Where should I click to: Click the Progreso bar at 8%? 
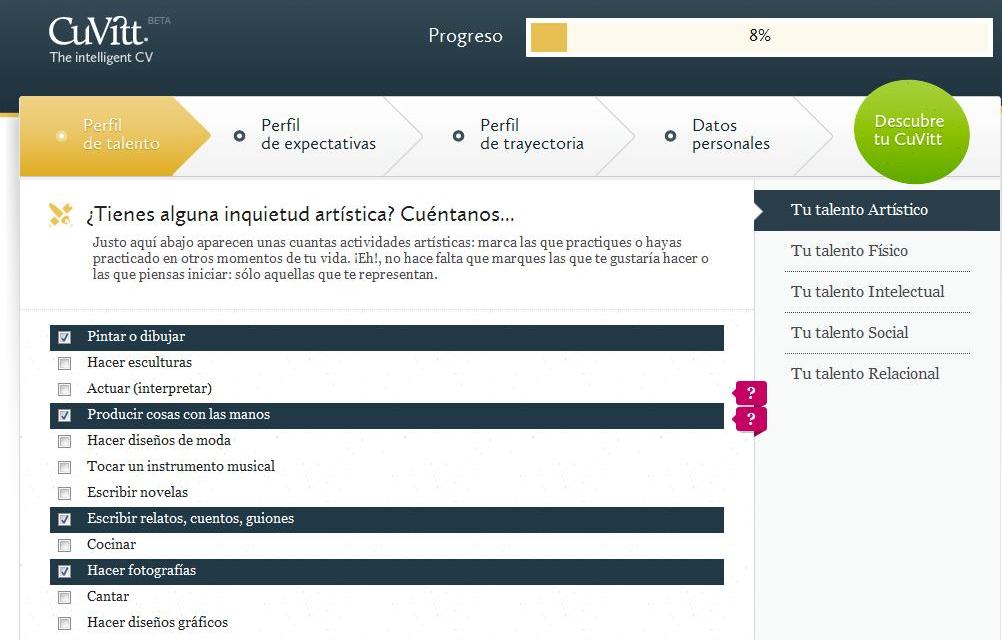point(758,37)
